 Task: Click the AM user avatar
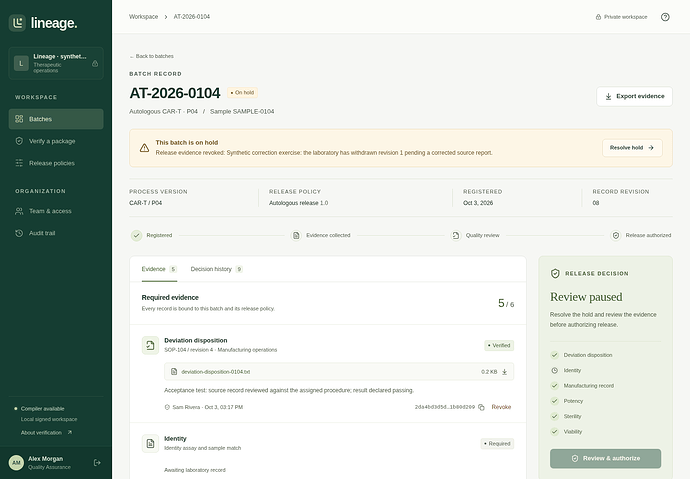16,463
